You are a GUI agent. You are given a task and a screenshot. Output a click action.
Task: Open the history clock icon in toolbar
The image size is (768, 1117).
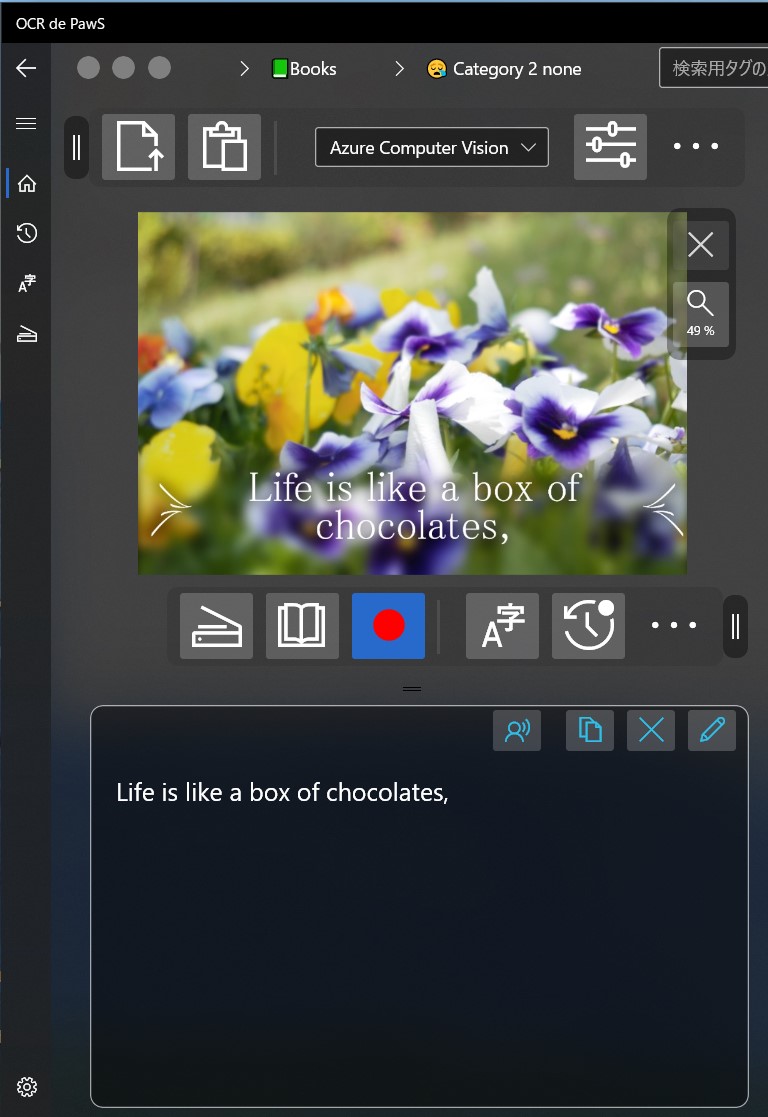tap(588, 626)
